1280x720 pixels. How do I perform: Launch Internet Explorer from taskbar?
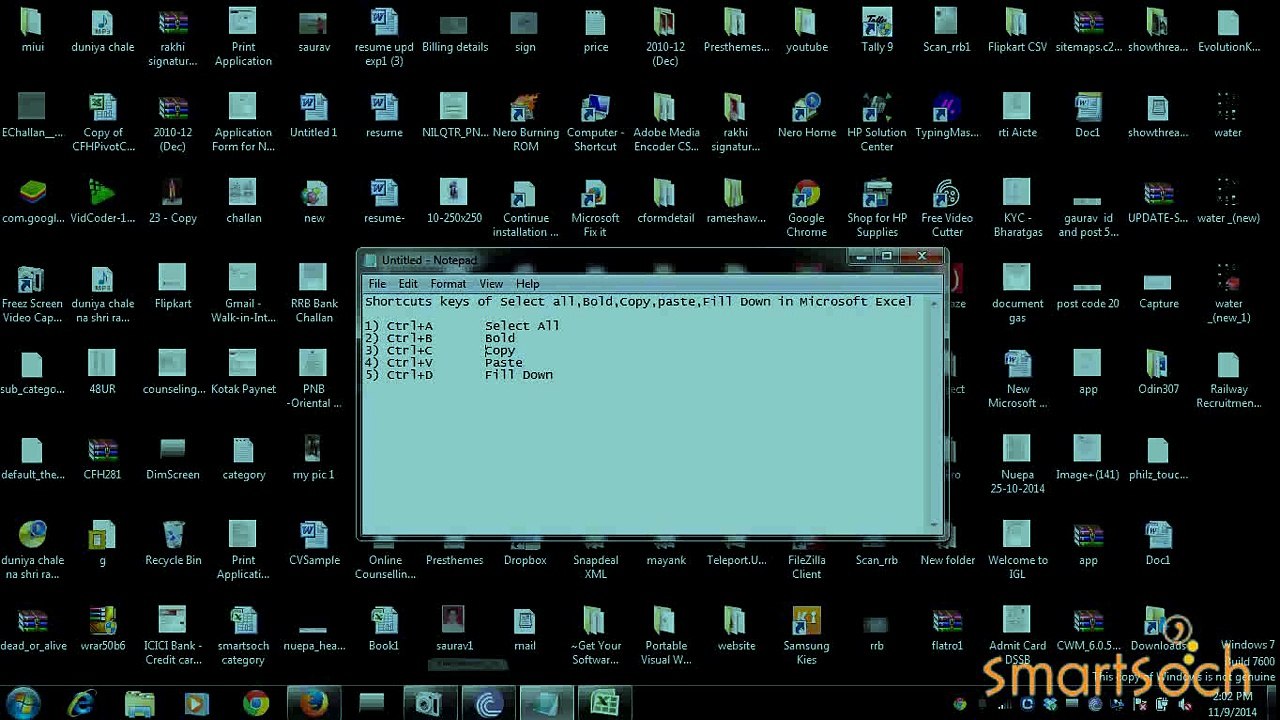pyautogui.click(x=81, y=704)
